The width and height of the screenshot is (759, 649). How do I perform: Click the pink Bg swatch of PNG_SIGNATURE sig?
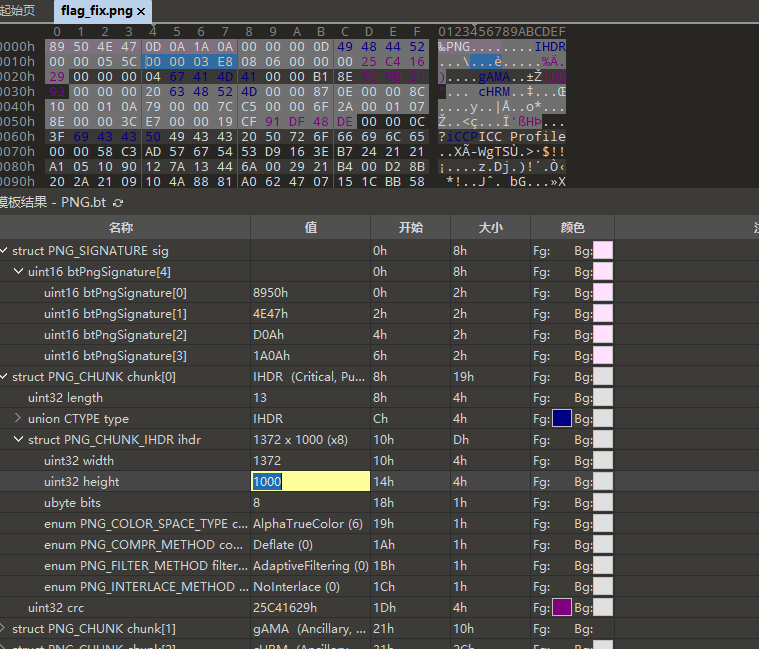(x=603, y=251)
